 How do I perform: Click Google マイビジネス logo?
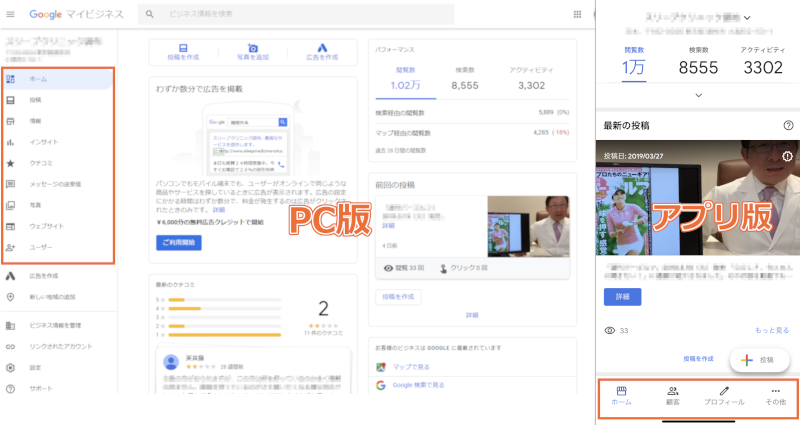coord(76,14)
